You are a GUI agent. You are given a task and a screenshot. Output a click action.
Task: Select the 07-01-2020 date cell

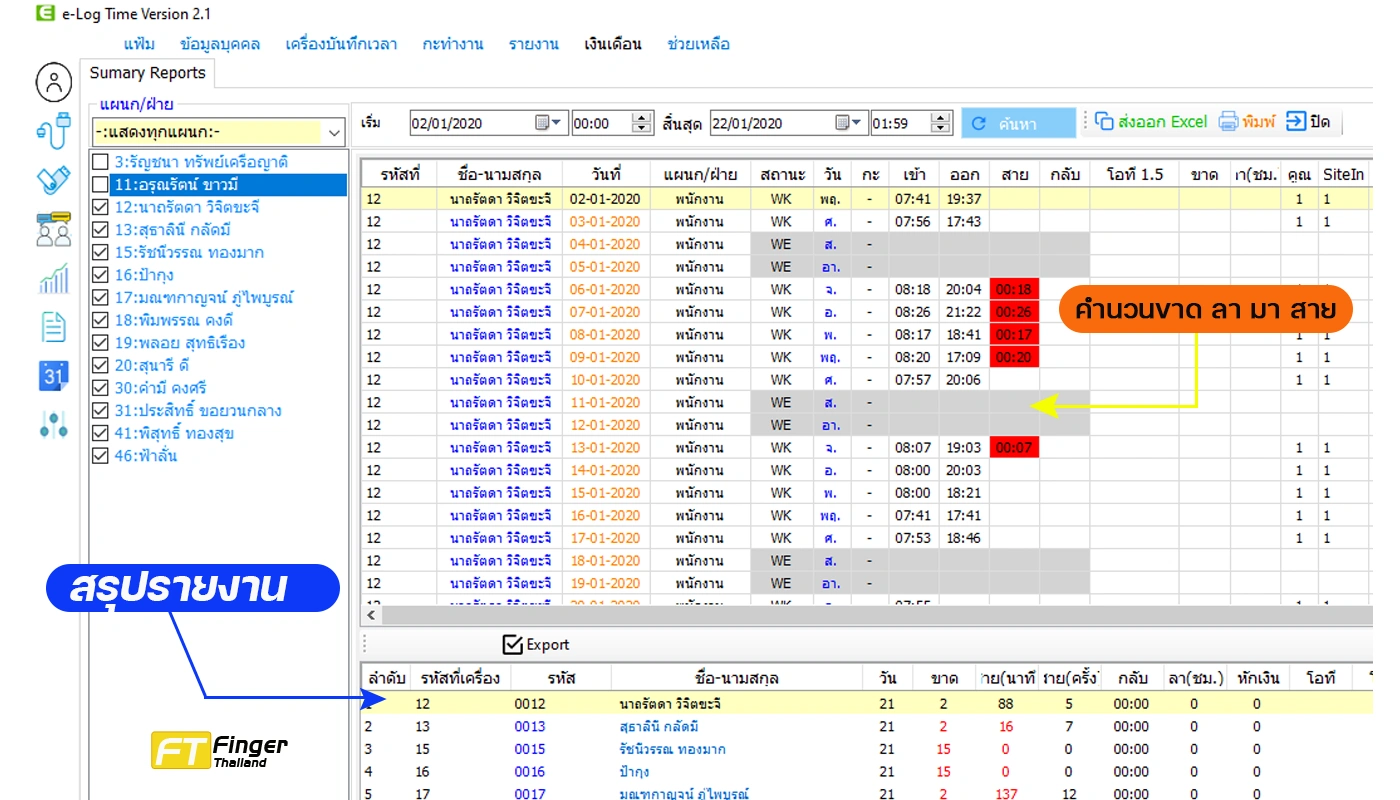coord(605,312)
